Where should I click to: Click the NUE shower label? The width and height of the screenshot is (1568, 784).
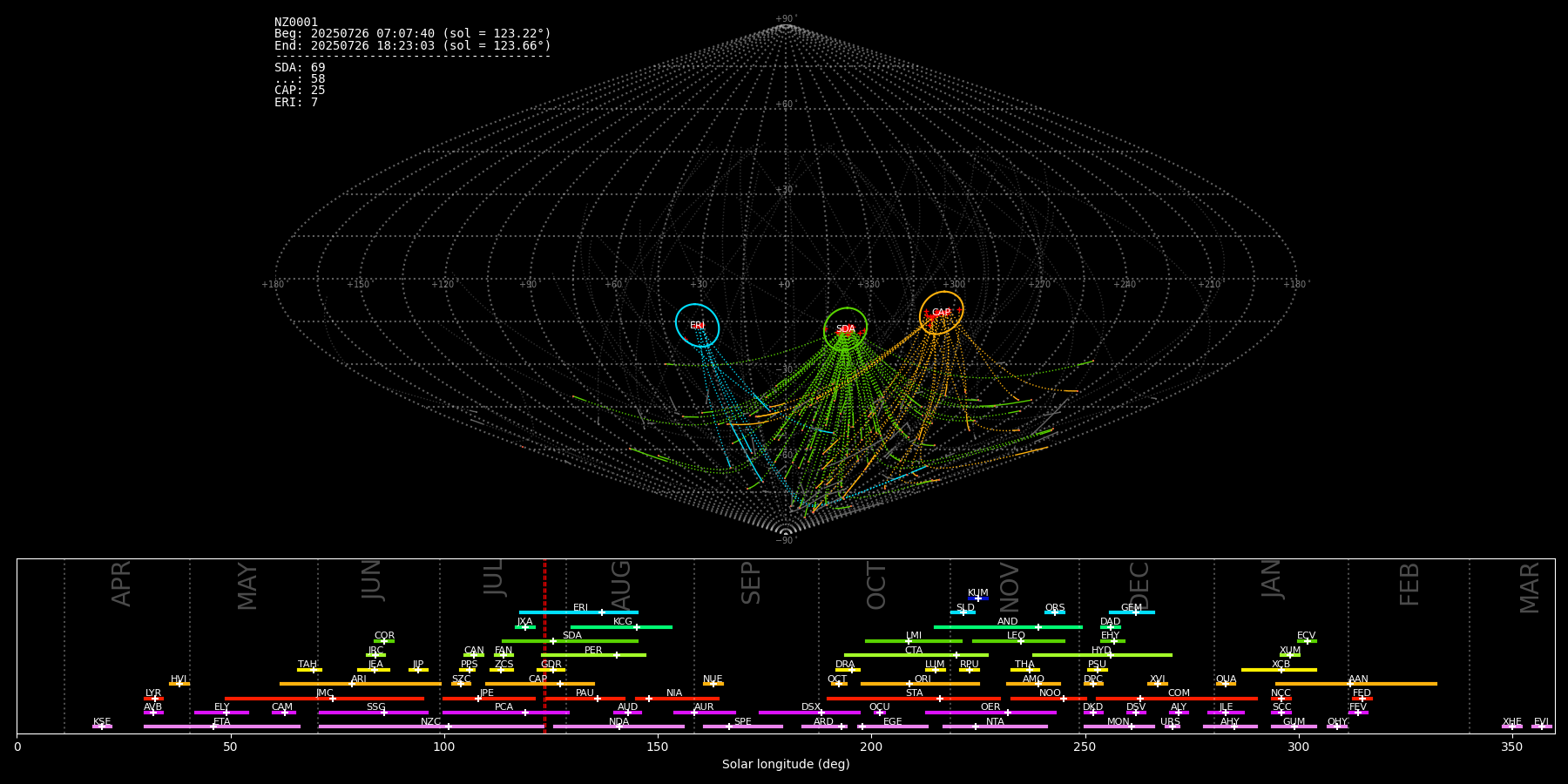click(x=713, y=679)
